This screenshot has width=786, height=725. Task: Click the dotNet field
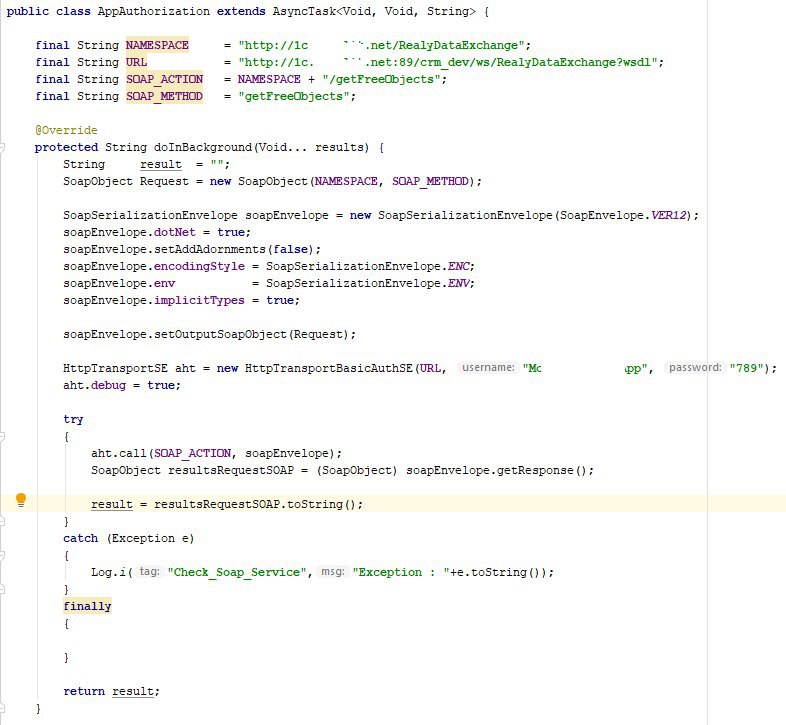click(x=174, y=233)
